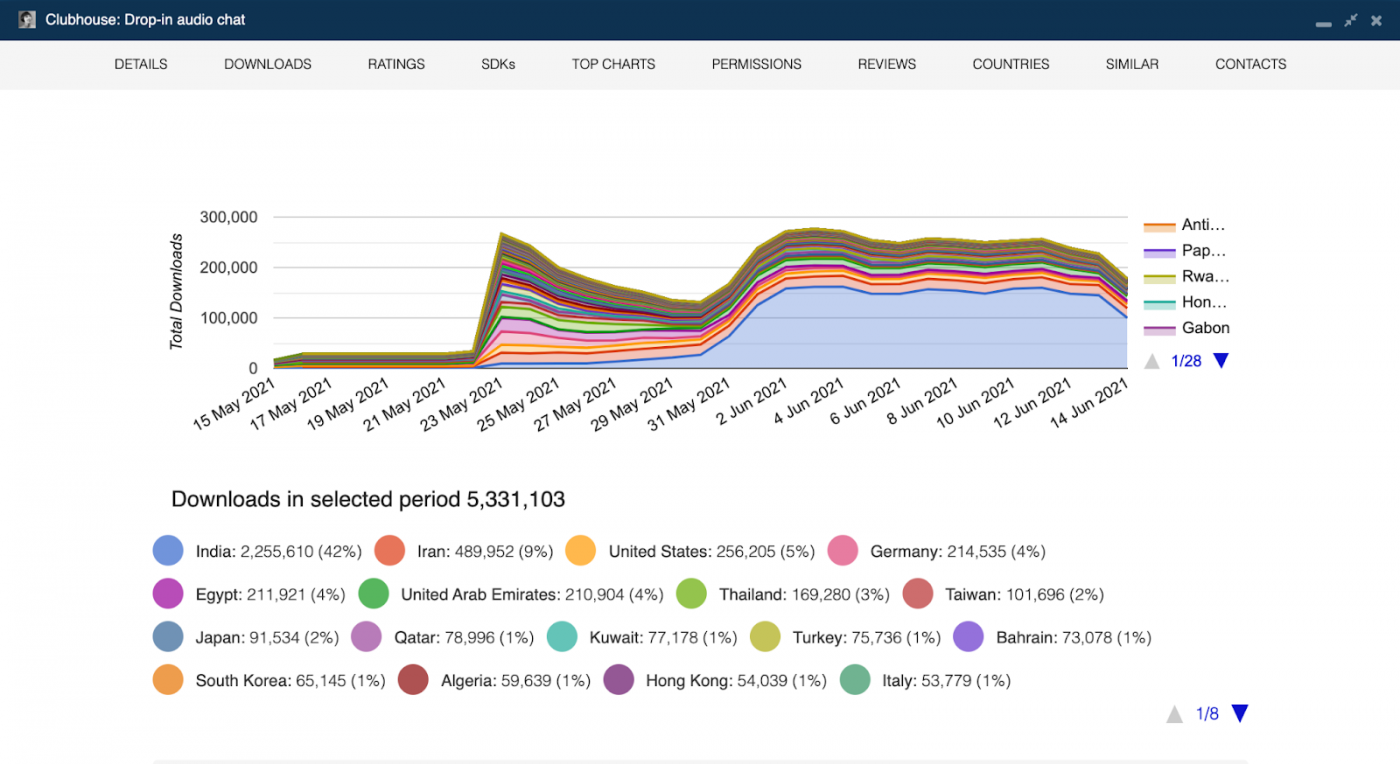Click the South Korea orange circle
1400x764 pixels.
168,680
